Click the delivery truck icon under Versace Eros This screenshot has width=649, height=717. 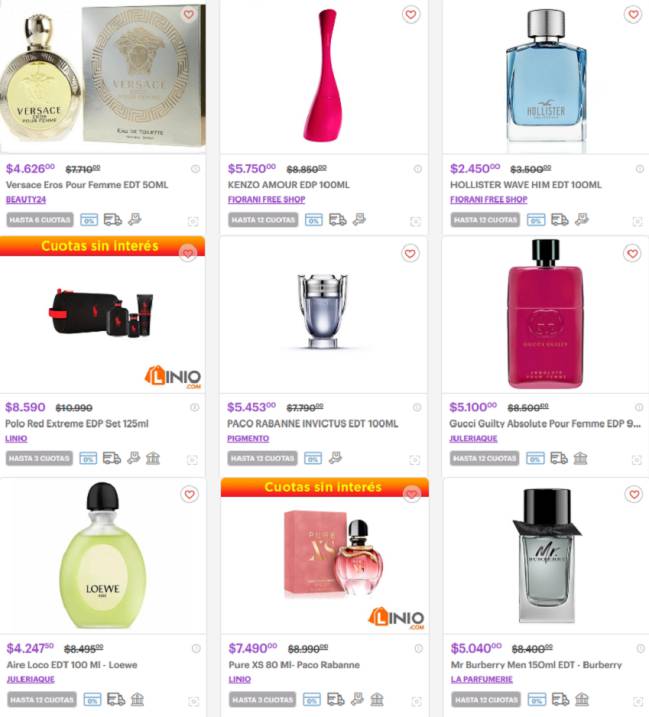113,220
